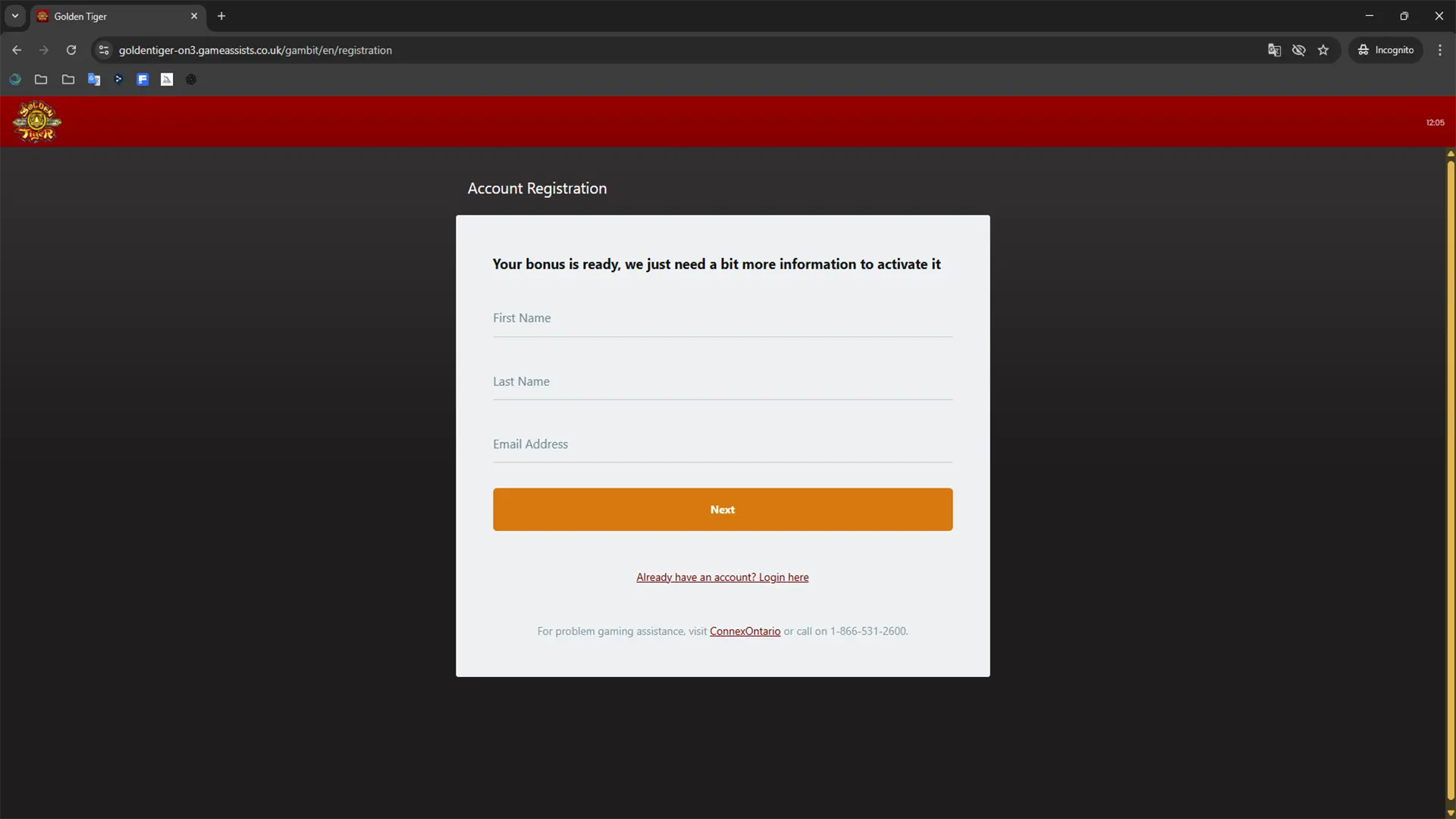Click the page vertical scrollbar
This screenshot has height=819, width=1456.
pos(1450,478)
